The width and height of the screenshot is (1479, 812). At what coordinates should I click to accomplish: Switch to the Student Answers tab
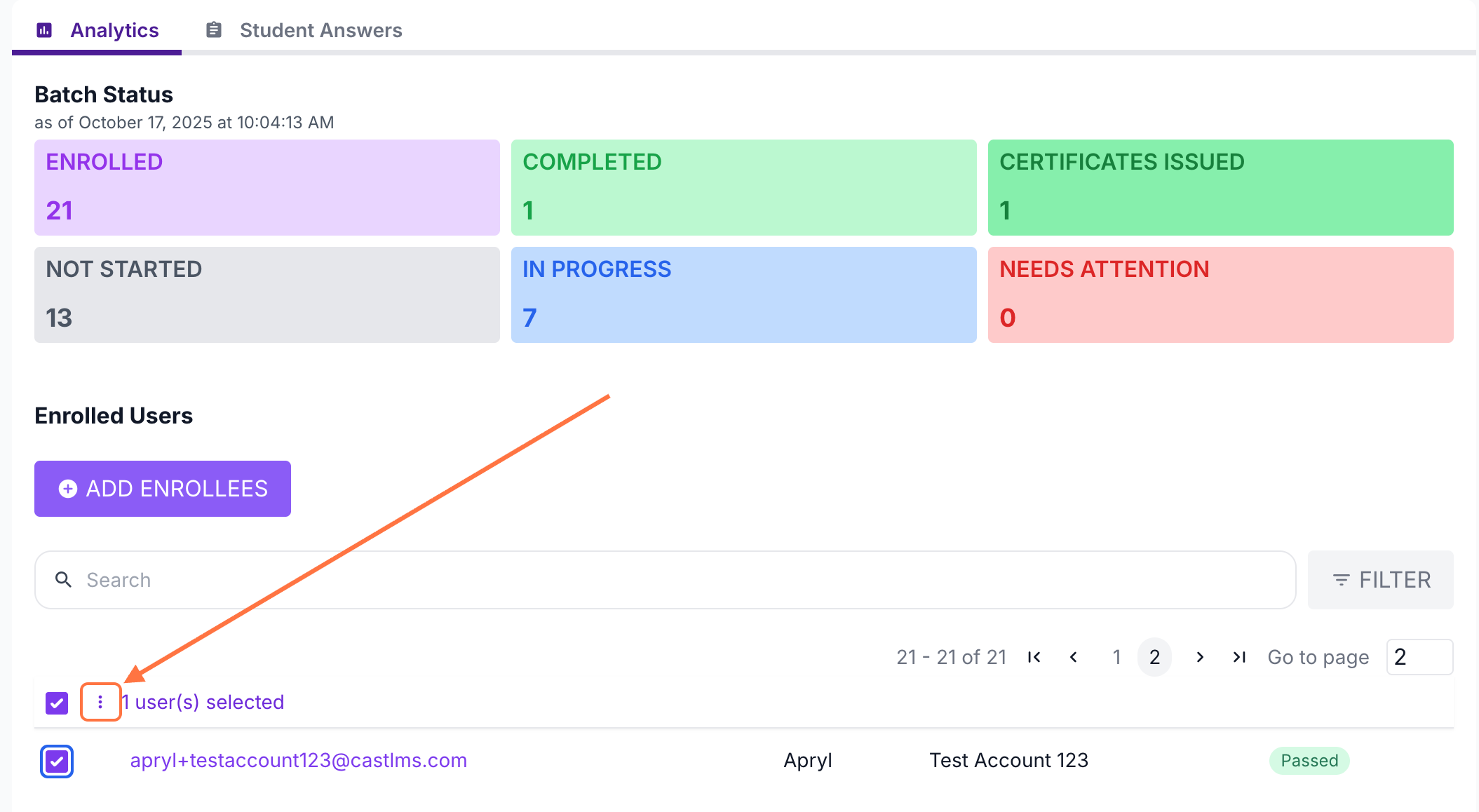coord(320,30)
